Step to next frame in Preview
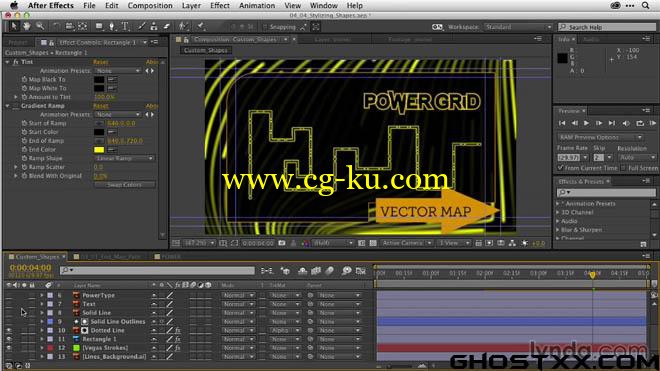Viewport: 660px width, 371px height. [599, 123]
